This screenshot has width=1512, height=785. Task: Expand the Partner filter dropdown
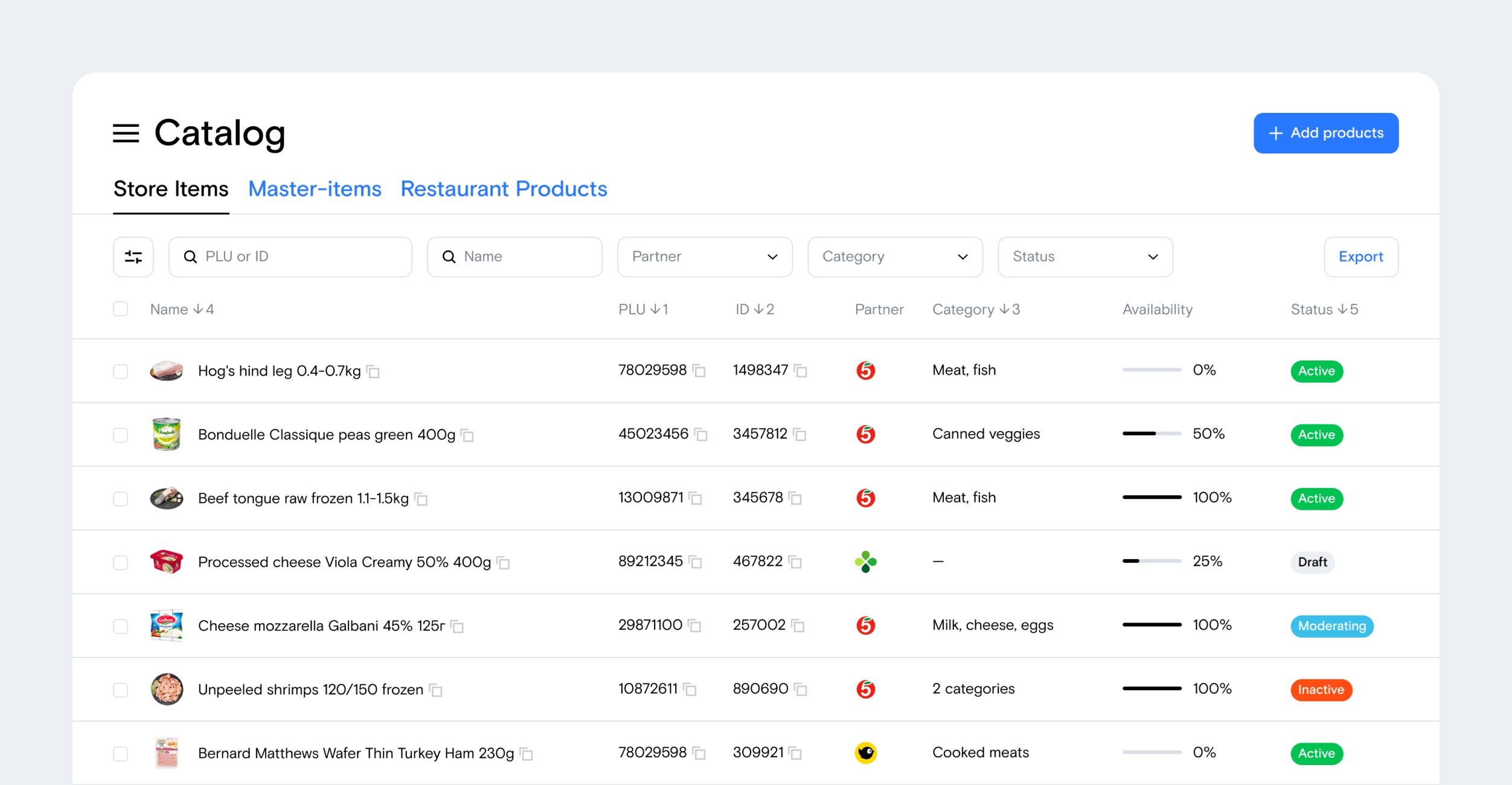pyautogui.click(x=704, y=257)
